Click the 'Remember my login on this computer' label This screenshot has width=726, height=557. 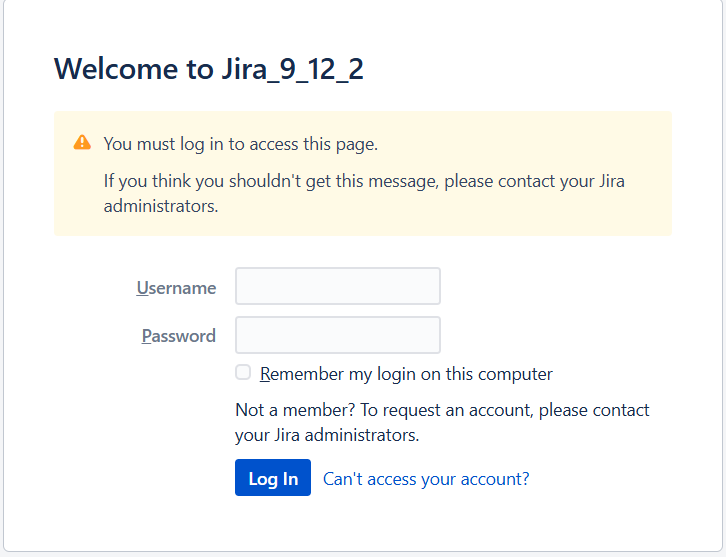point(406,374)
